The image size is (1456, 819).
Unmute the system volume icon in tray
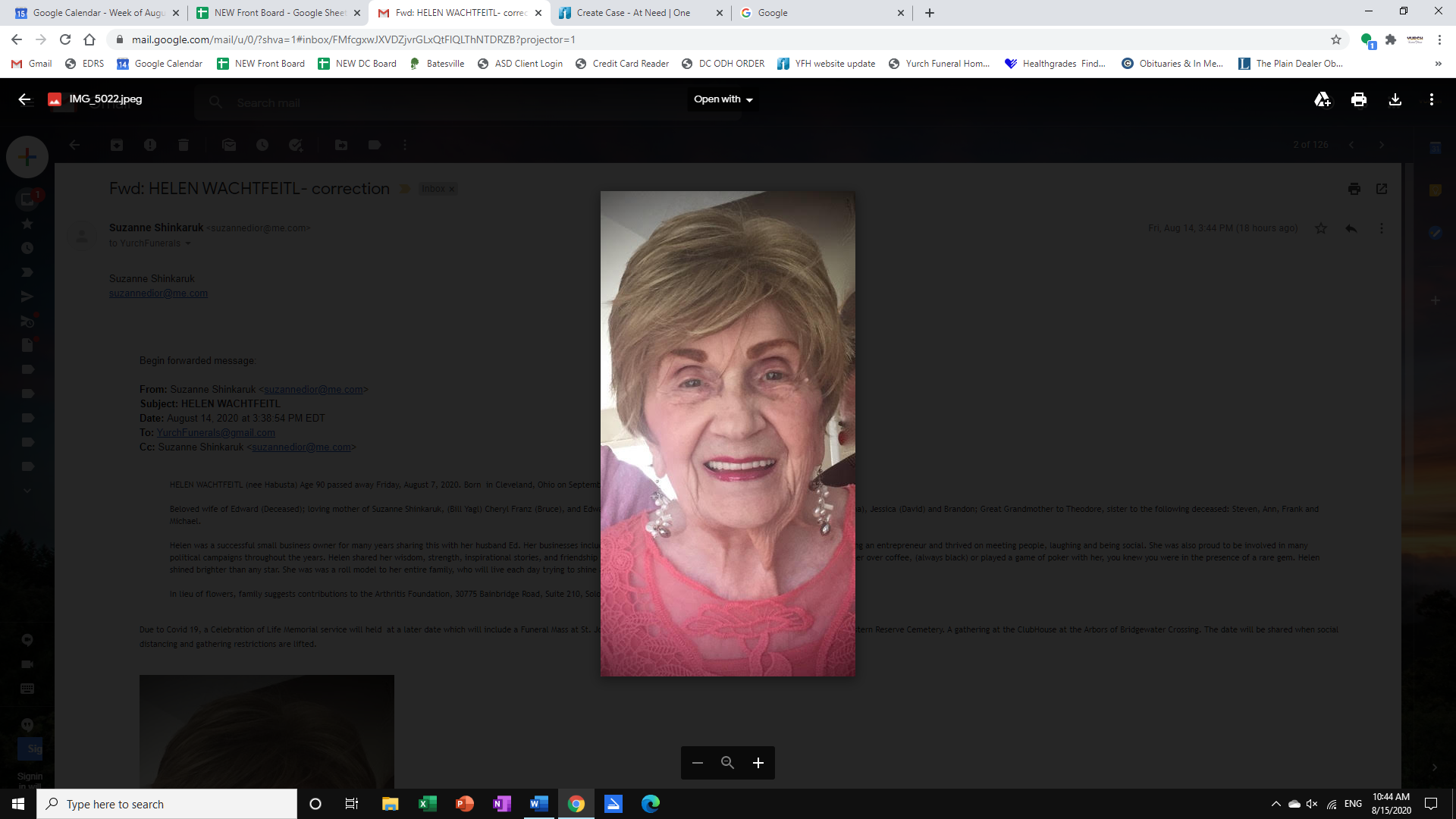coord(1312,804)
